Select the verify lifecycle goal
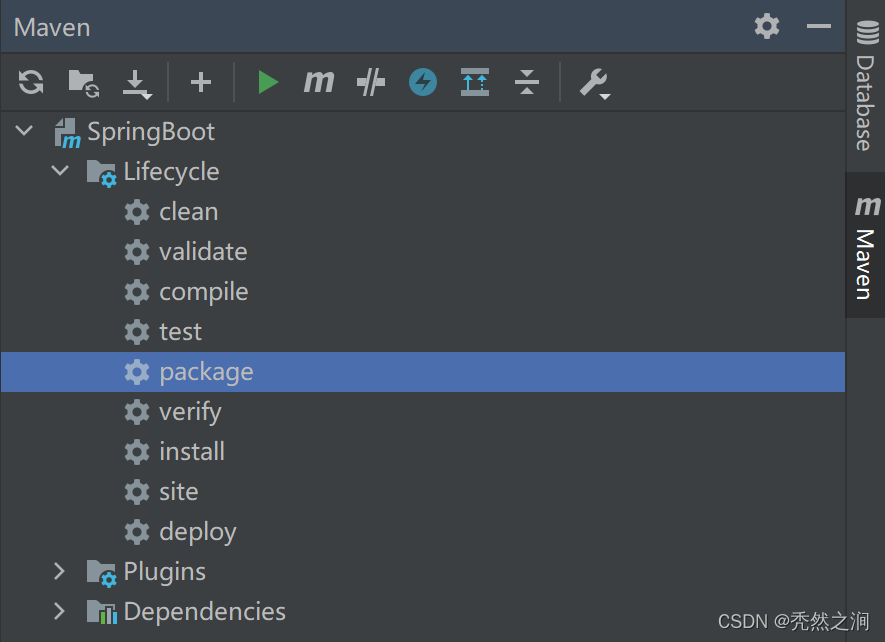The image size is (885, 642). pyautogui.click(x=423, y=412)
